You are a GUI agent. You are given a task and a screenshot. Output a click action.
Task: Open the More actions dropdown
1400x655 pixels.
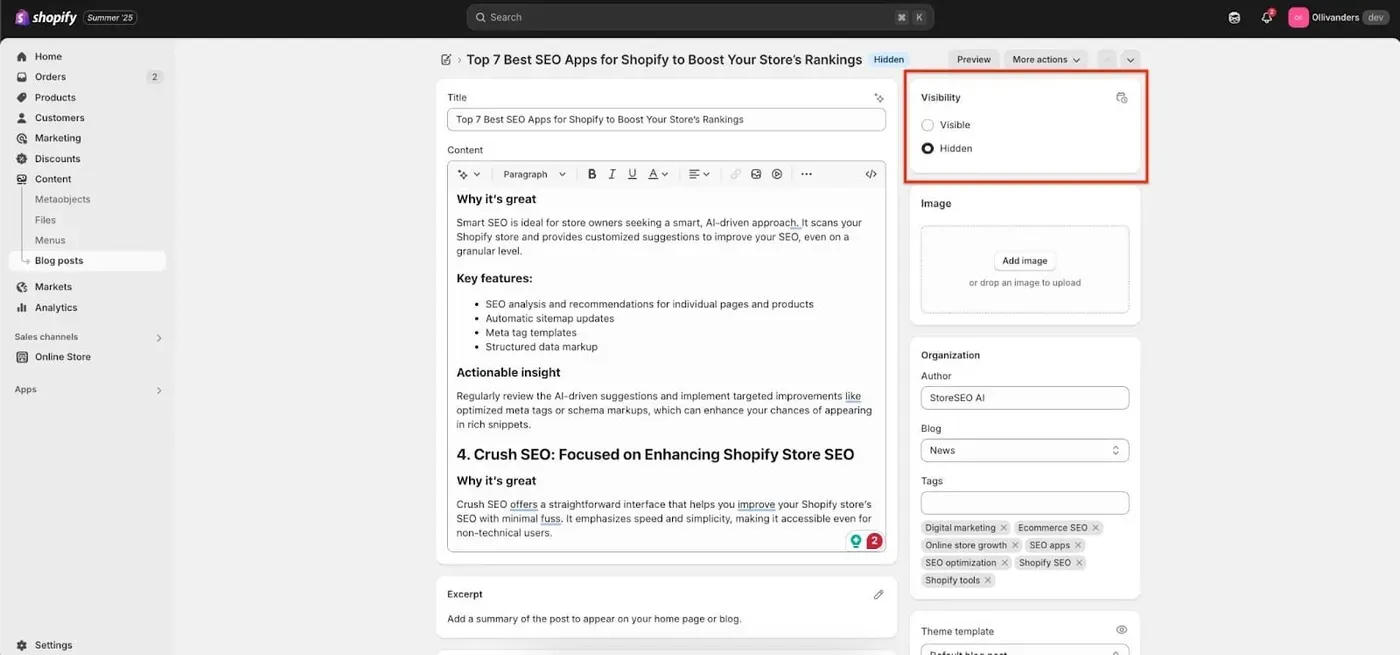tap(1046, 60)
